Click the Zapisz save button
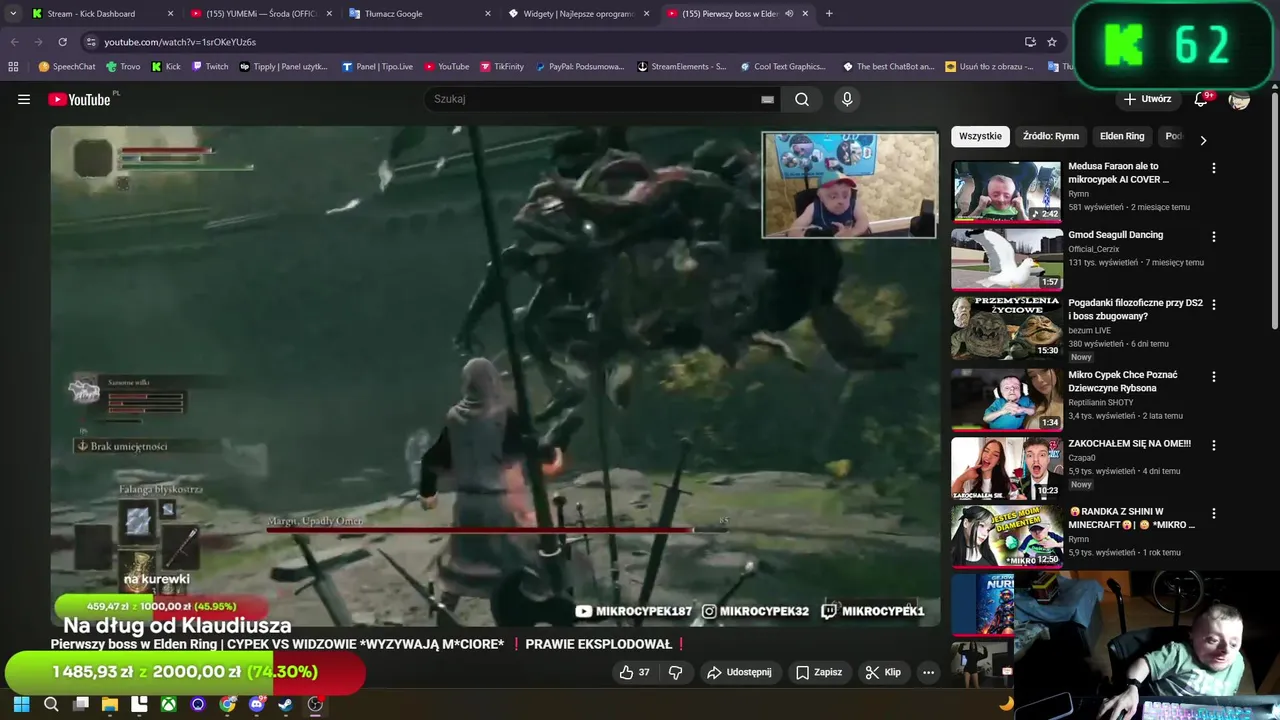 click(818, 672)
